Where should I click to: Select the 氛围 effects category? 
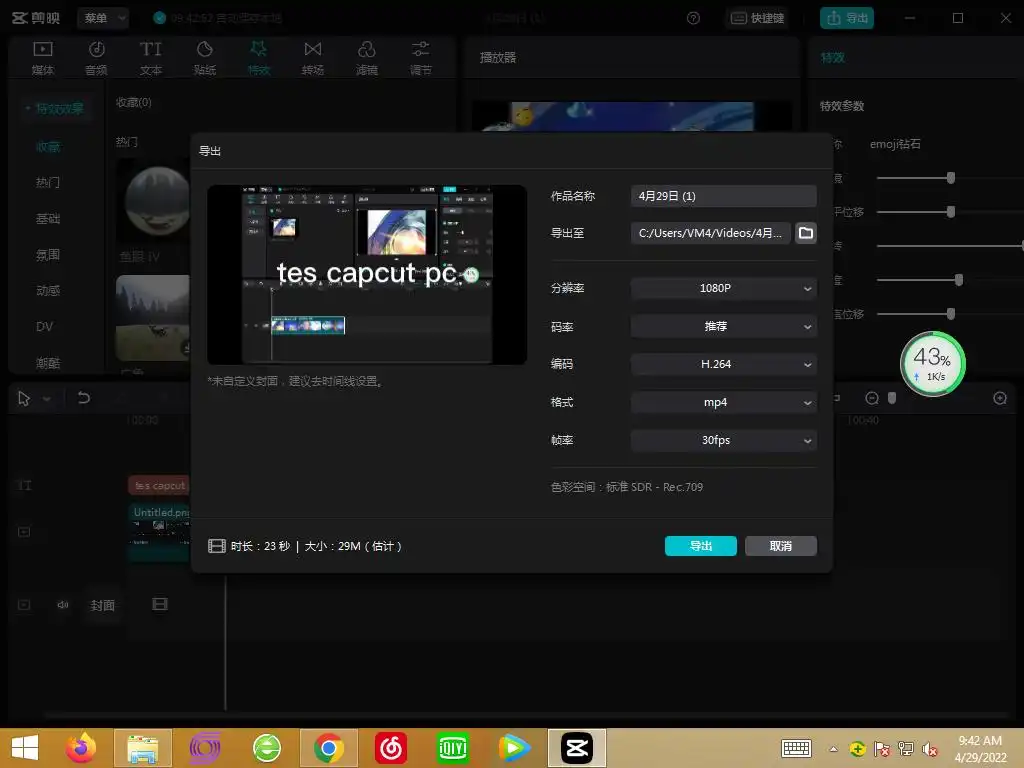(48, 255)
